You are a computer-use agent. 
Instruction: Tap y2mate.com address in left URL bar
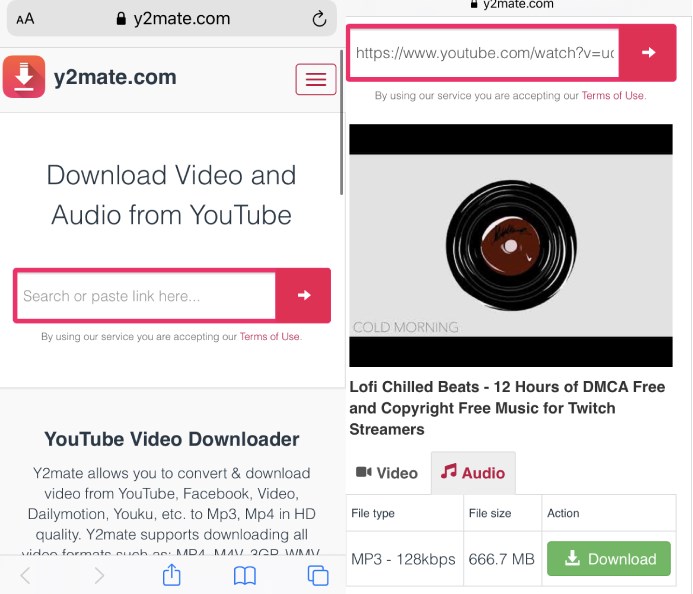(182, 19)
